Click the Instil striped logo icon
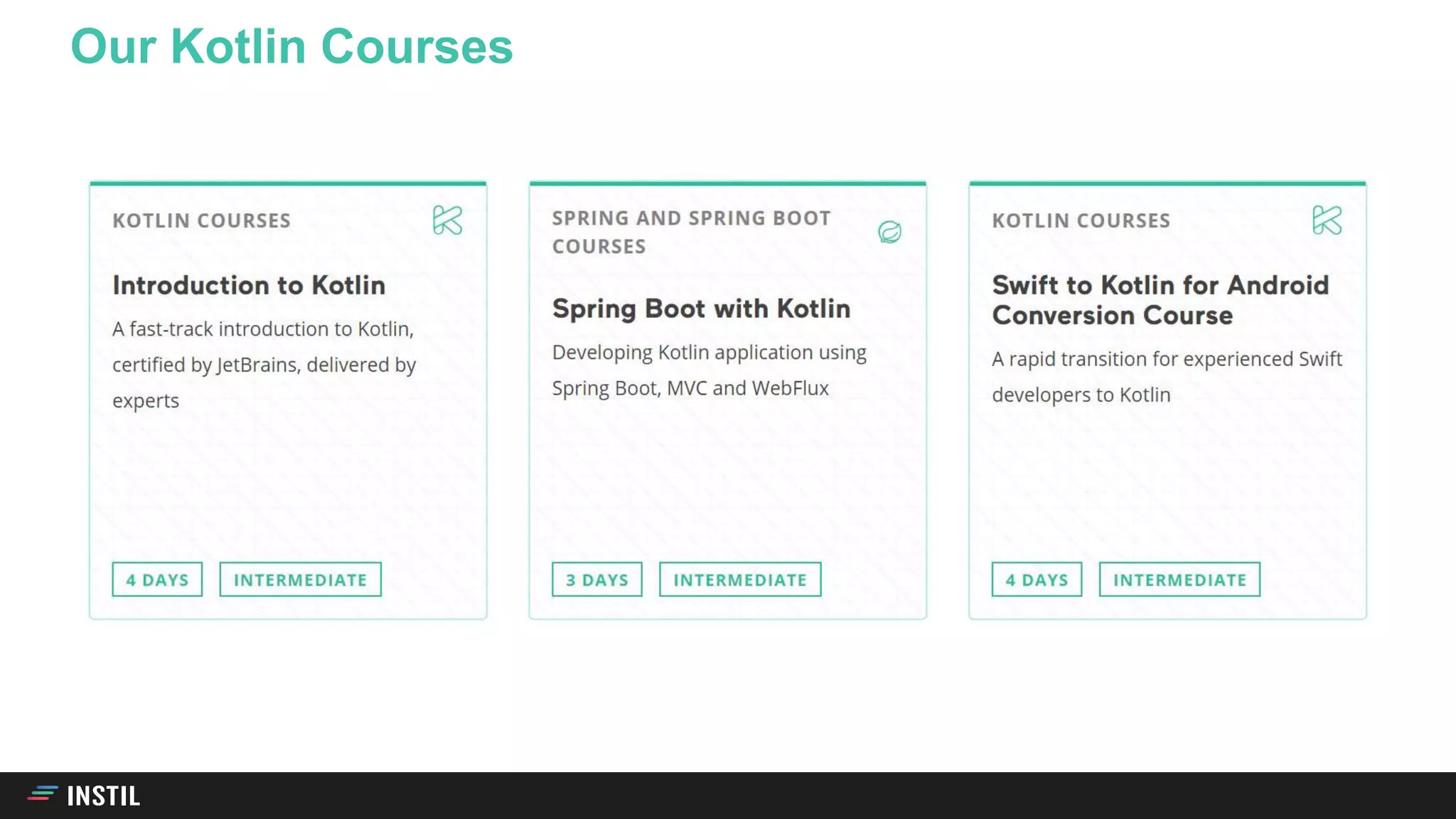1456x819 pixels. click(43, 793)
